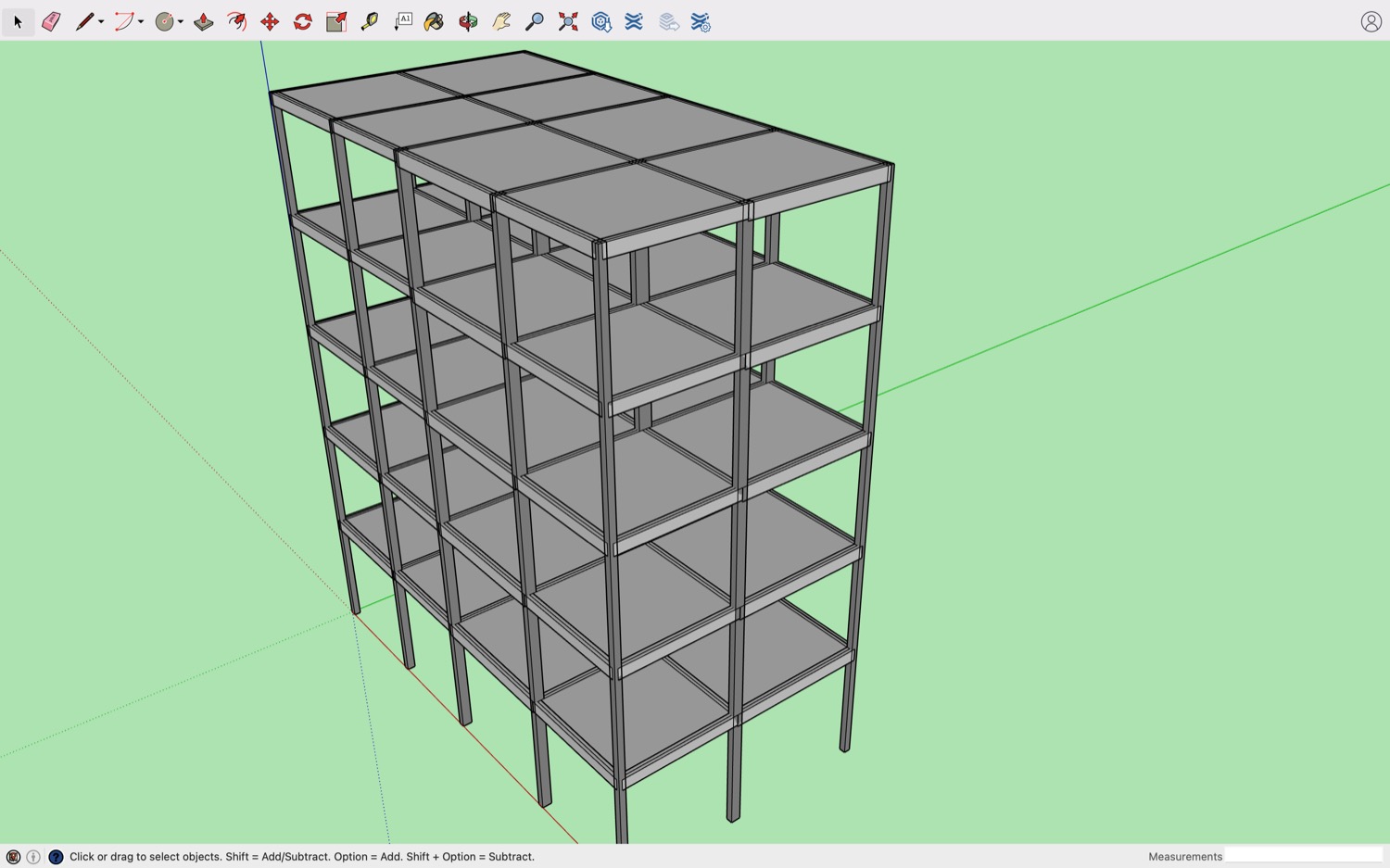Select the Rotate tool
Screen dimensions: 1390x868
pyautogui.click(x=303, y=21)
